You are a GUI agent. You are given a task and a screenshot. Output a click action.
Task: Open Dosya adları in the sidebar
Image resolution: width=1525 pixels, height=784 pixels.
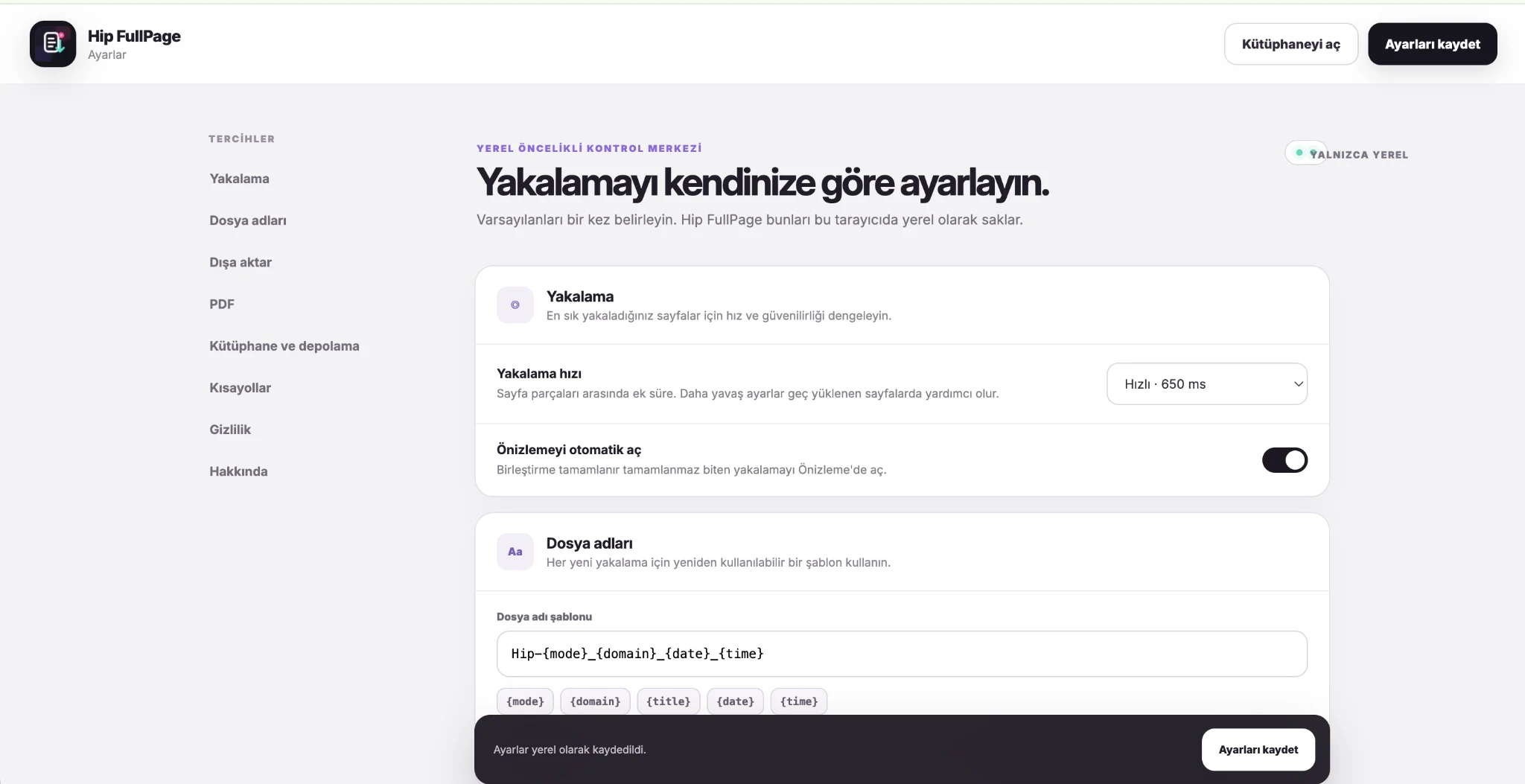pyautogui.click(x=248, y=220)
